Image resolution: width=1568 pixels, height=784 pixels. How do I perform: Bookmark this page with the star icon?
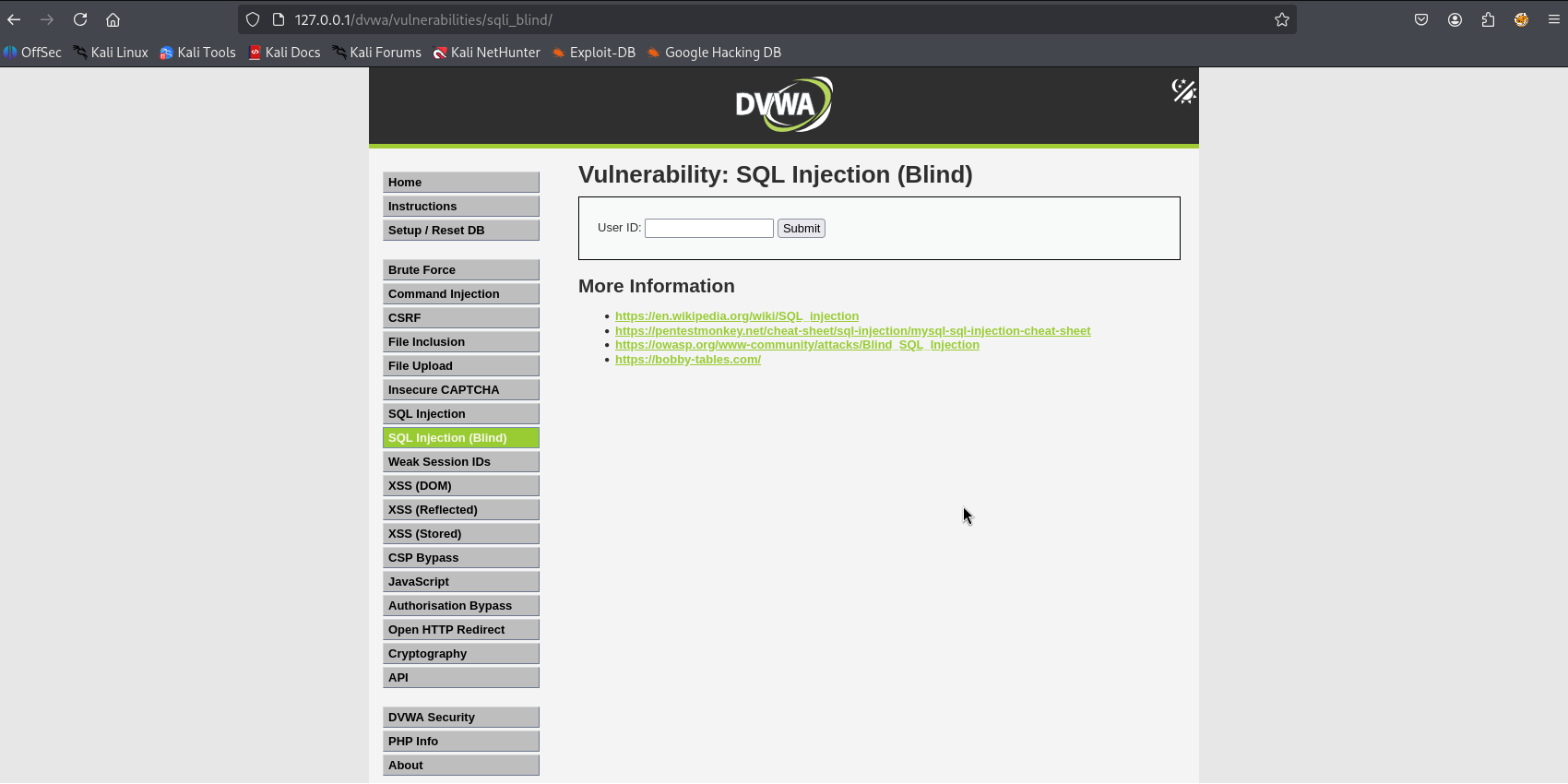coord(1282,19)
